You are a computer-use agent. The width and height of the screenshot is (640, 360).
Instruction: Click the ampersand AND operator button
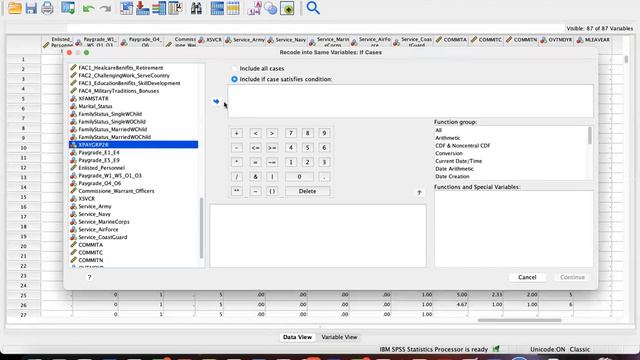coord(256,177)
